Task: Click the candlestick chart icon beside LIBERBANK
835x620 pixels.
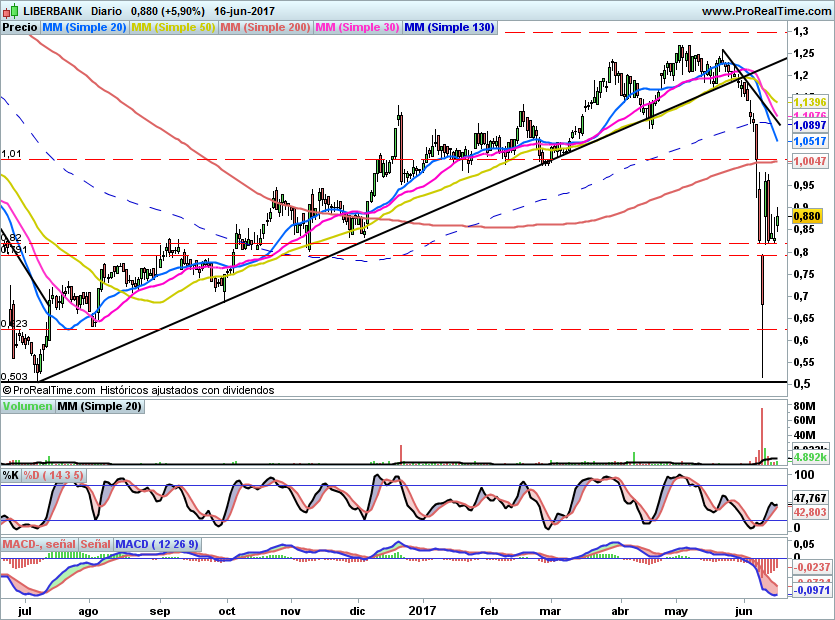Action: click(x=10, y=10)
